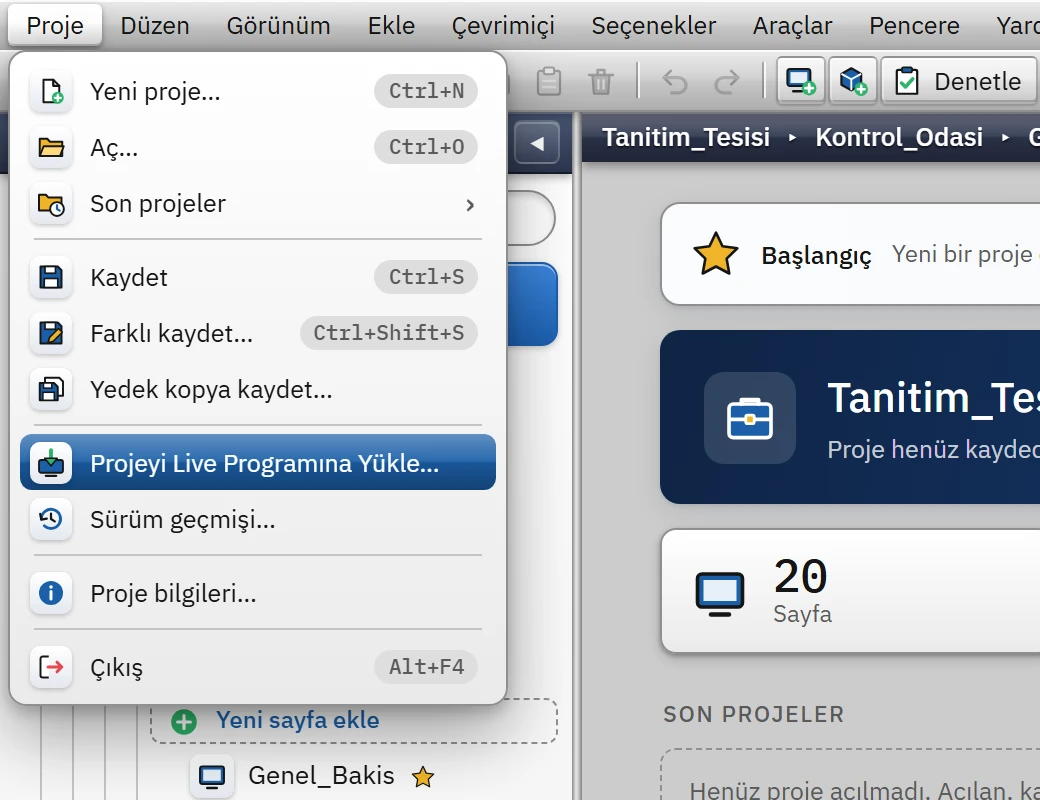1040x800 pixels.
Task: Open Sürüm geçmişi... entry
Action: [258, 519]
